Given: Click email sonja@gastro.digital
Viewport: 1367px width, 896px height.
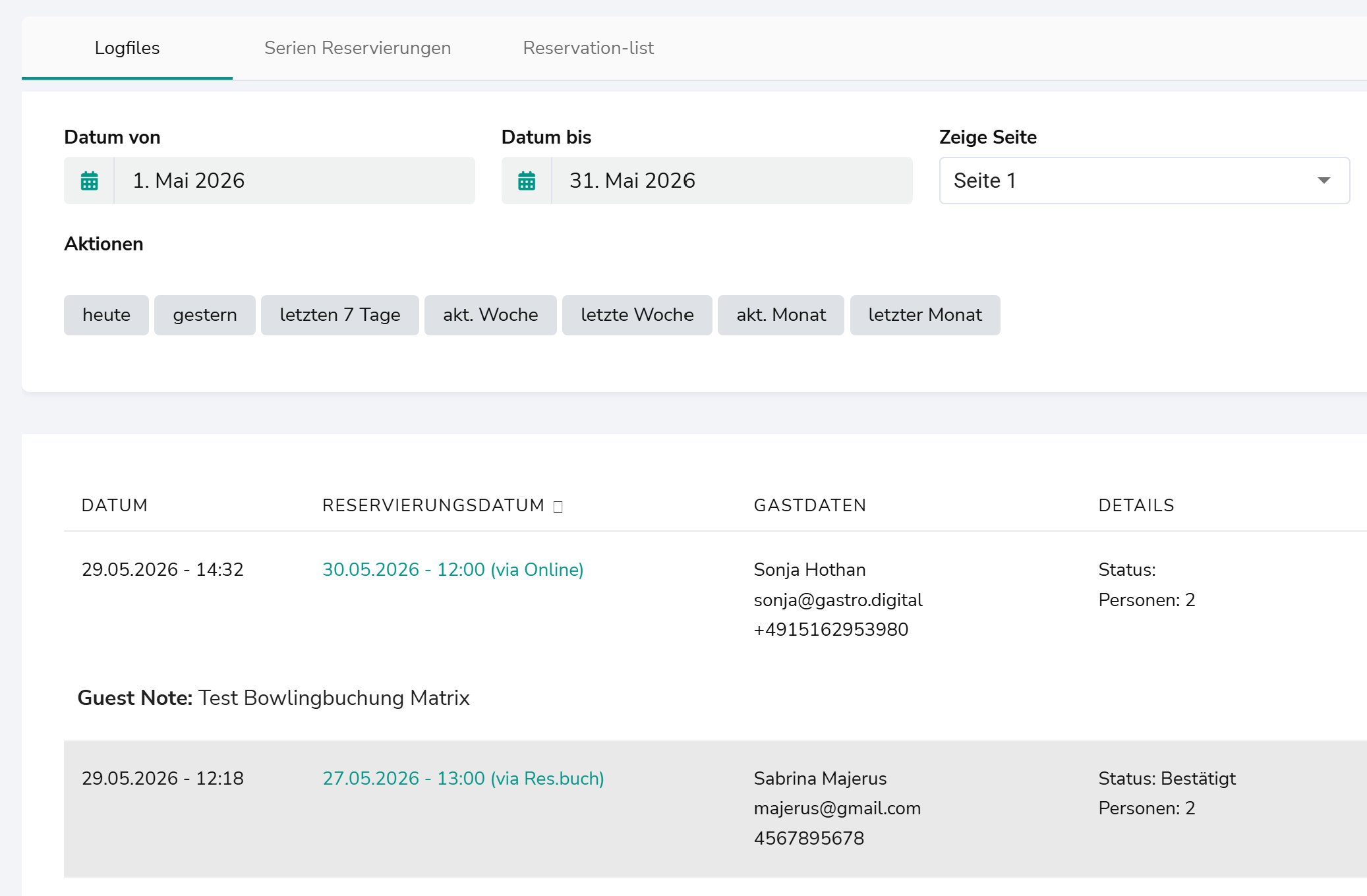Looking at the screenshot, I should point(838,600).
